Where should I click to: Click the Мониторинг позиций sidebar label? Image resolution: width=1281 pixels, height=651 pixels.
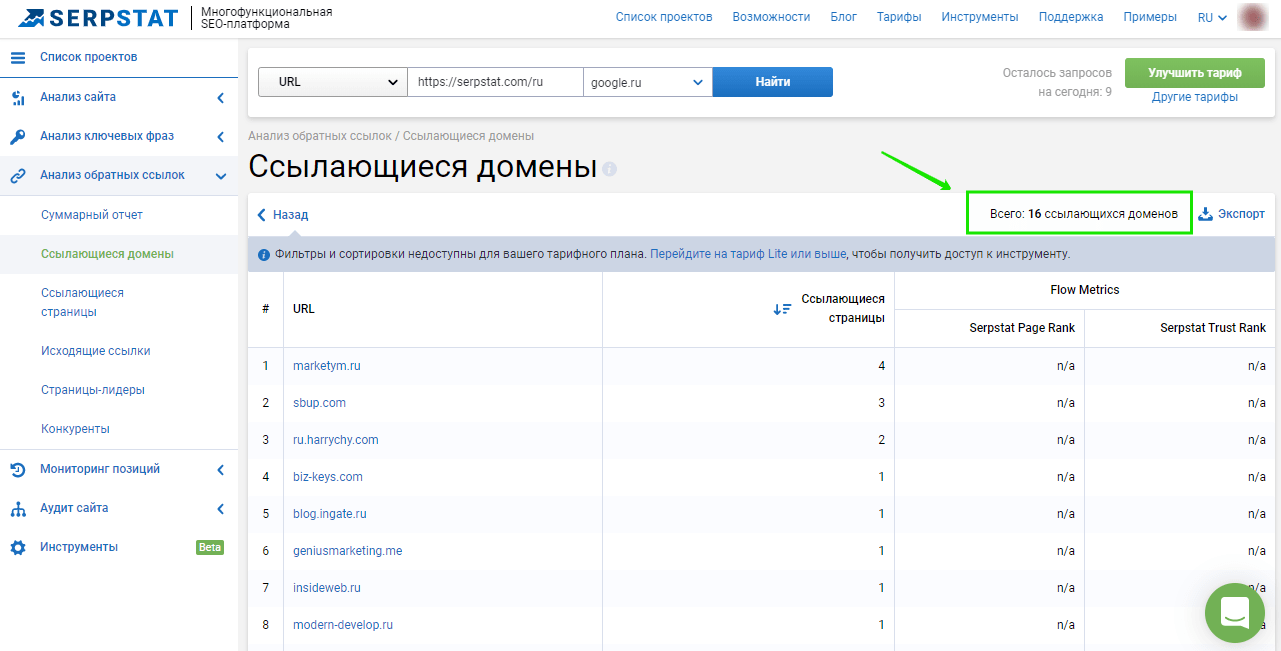click(100, 469)
